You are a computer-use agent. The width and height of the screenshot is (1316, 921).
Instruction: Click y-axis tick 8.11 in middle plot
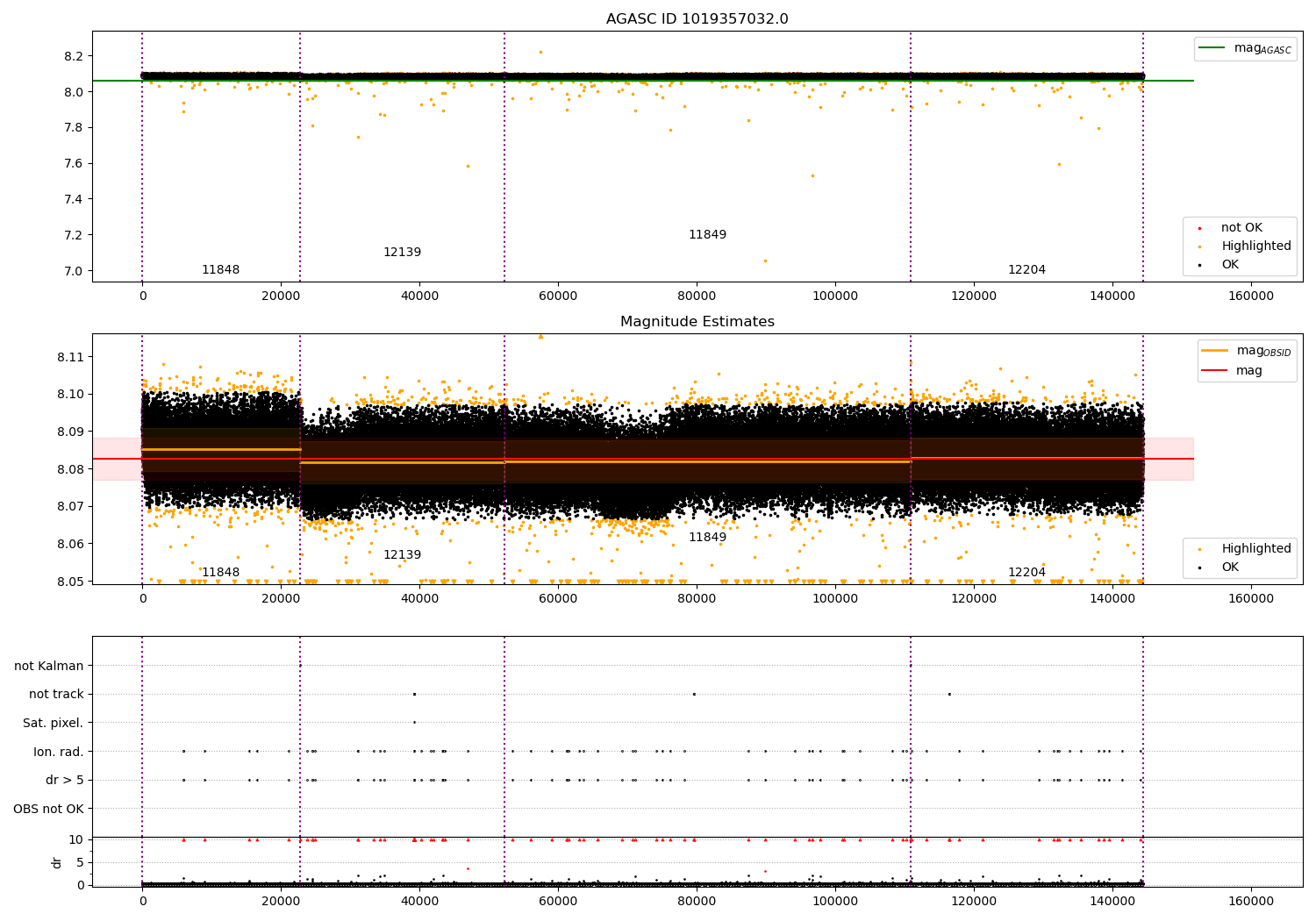click(x=70, y=358)
